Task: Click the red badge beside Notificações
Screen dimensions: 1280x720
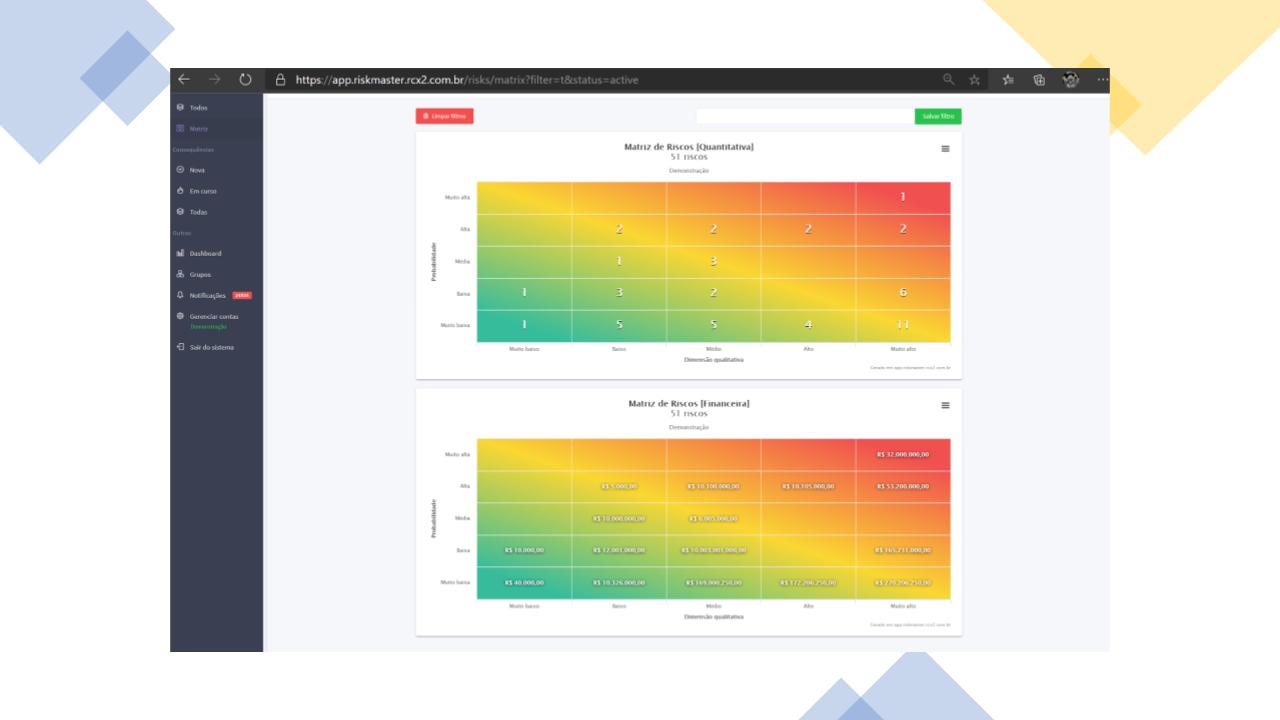Action: click(x=242, y=295)
